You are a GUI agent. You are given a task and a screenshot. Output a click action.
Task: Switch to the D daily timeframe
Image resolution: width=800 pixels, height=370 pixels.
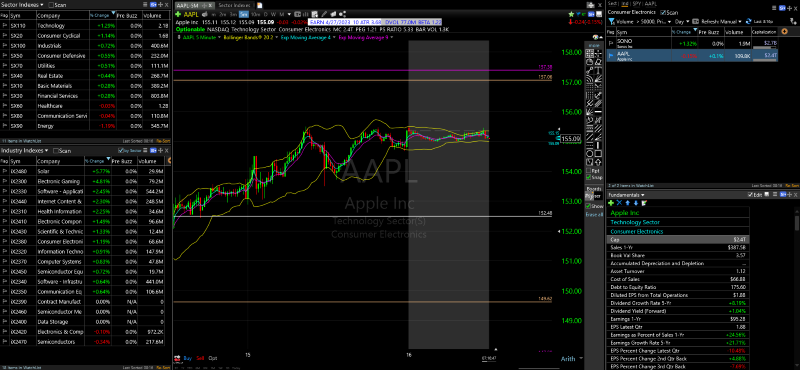coord(265,14)
